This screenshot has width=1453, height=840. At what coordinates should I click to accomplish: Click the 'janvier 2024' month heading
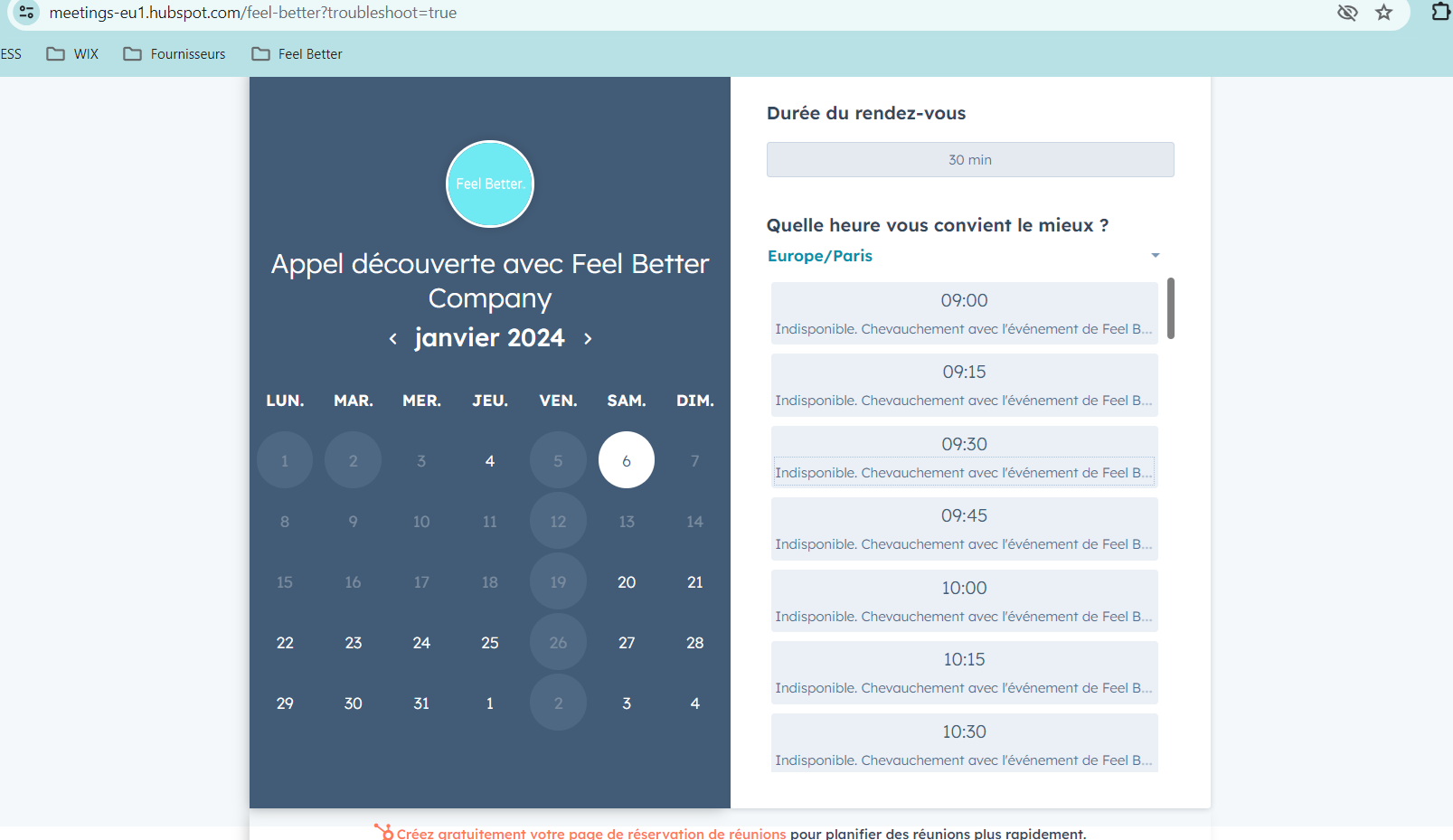pos(490,338)
